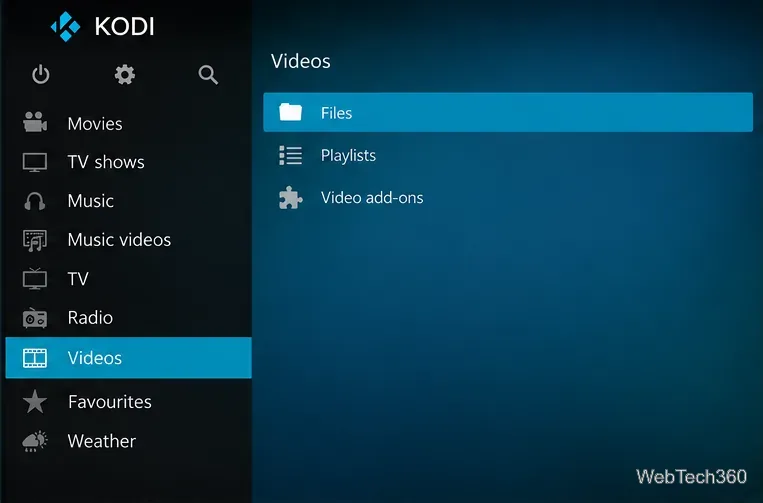Image resolution: width=763 pixels, height=503 pixels.
Task: Open the Playlists entry label
Action: pos(348,156)
